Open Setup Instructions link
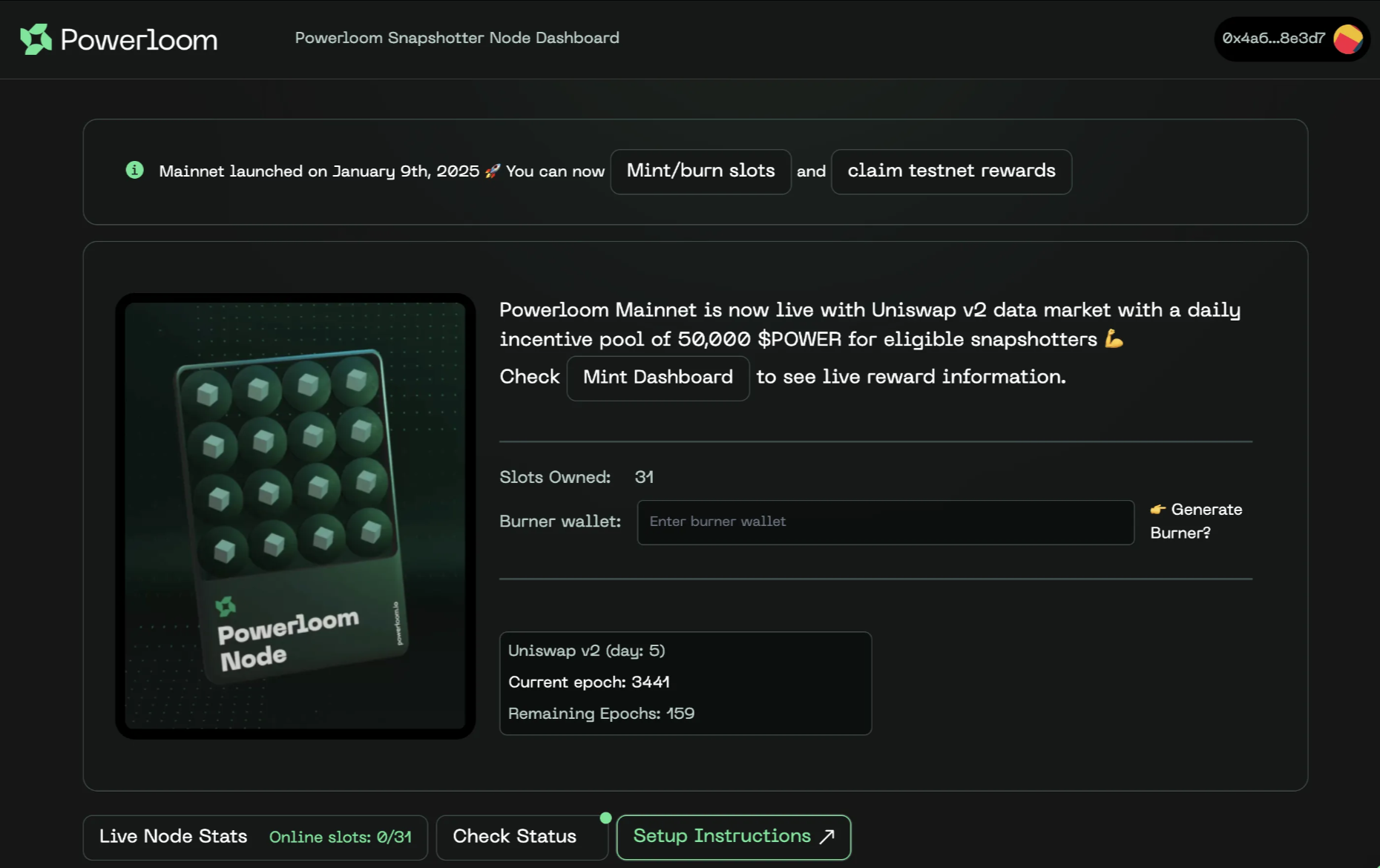The image size is (1380, 868). (734, 837)
